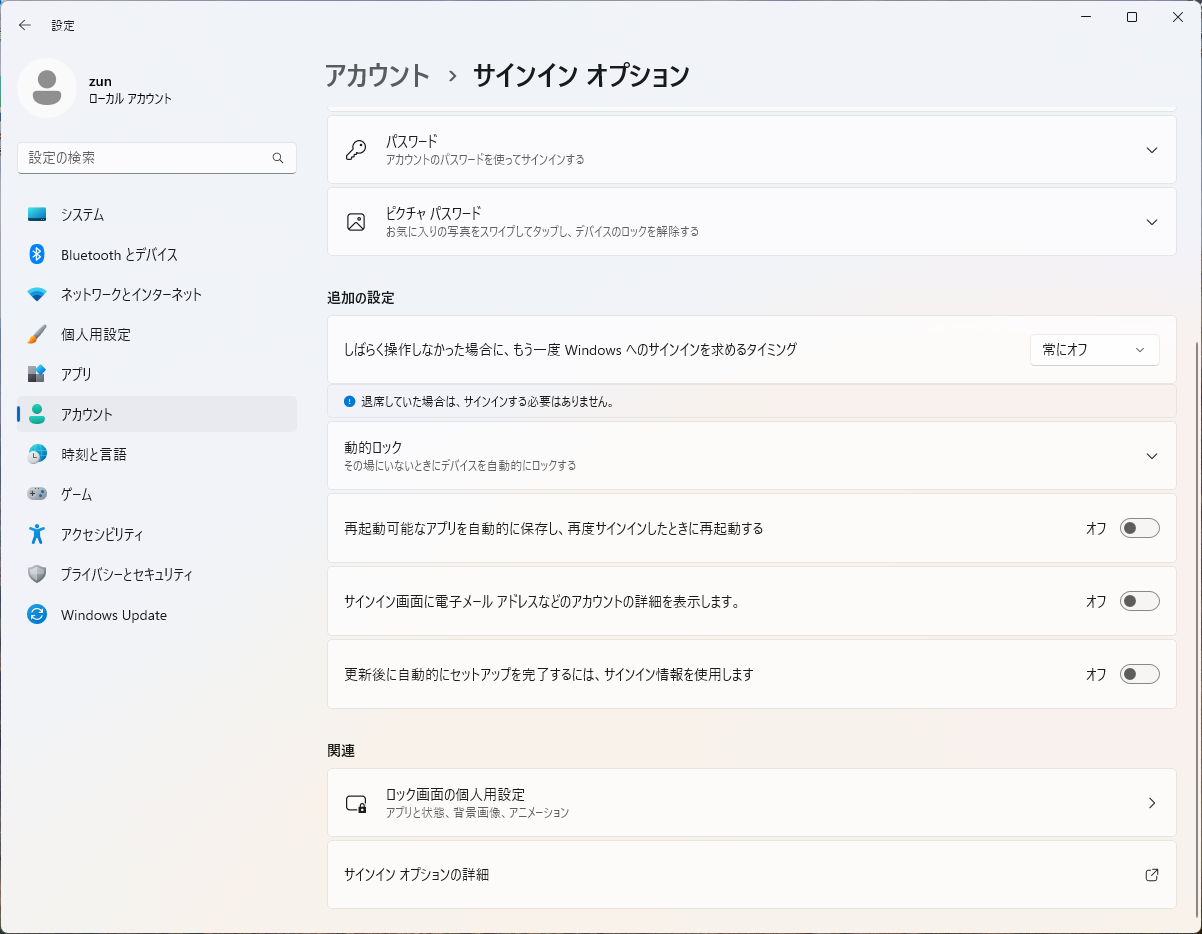Click the back arrow in title bar
This screenshot has height=934, width=1202.
pos(25,25)
